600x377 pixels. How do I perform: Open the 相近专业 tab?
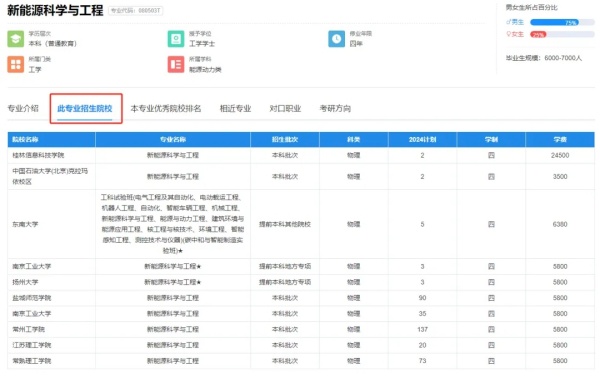235,109
